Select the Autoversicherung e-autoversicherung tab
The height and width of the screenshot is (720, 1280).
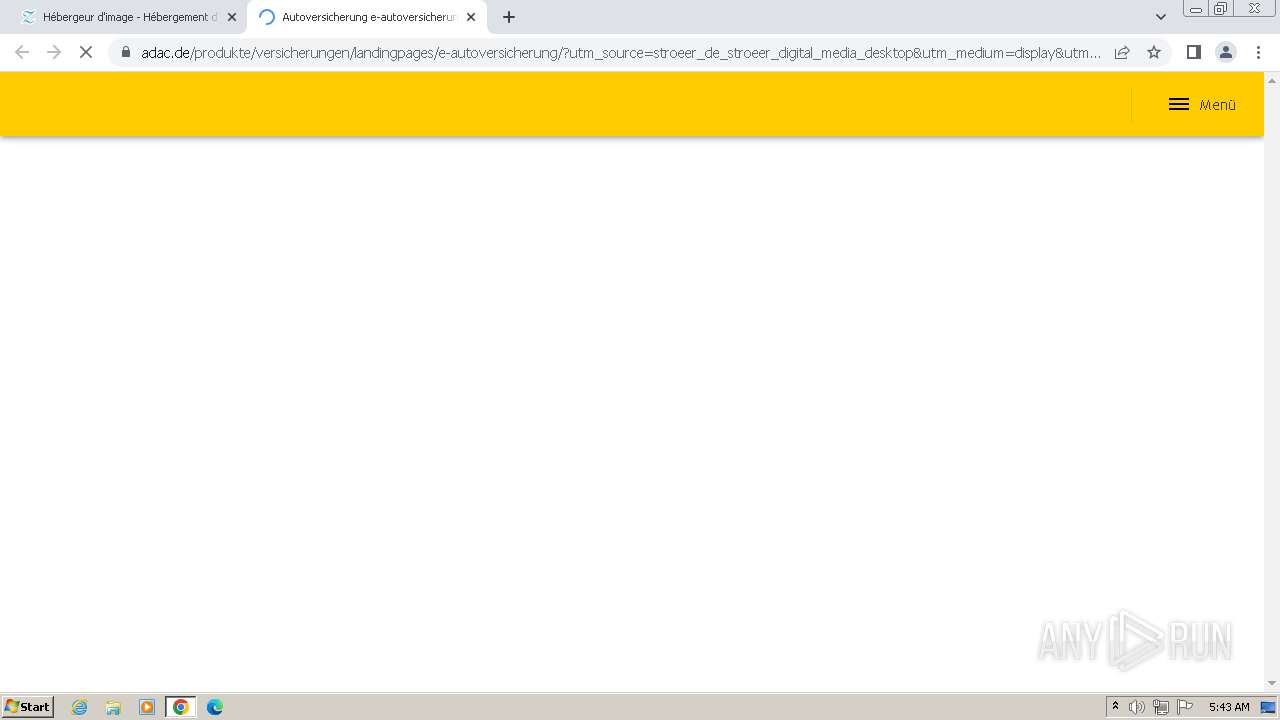coord(366,17)
